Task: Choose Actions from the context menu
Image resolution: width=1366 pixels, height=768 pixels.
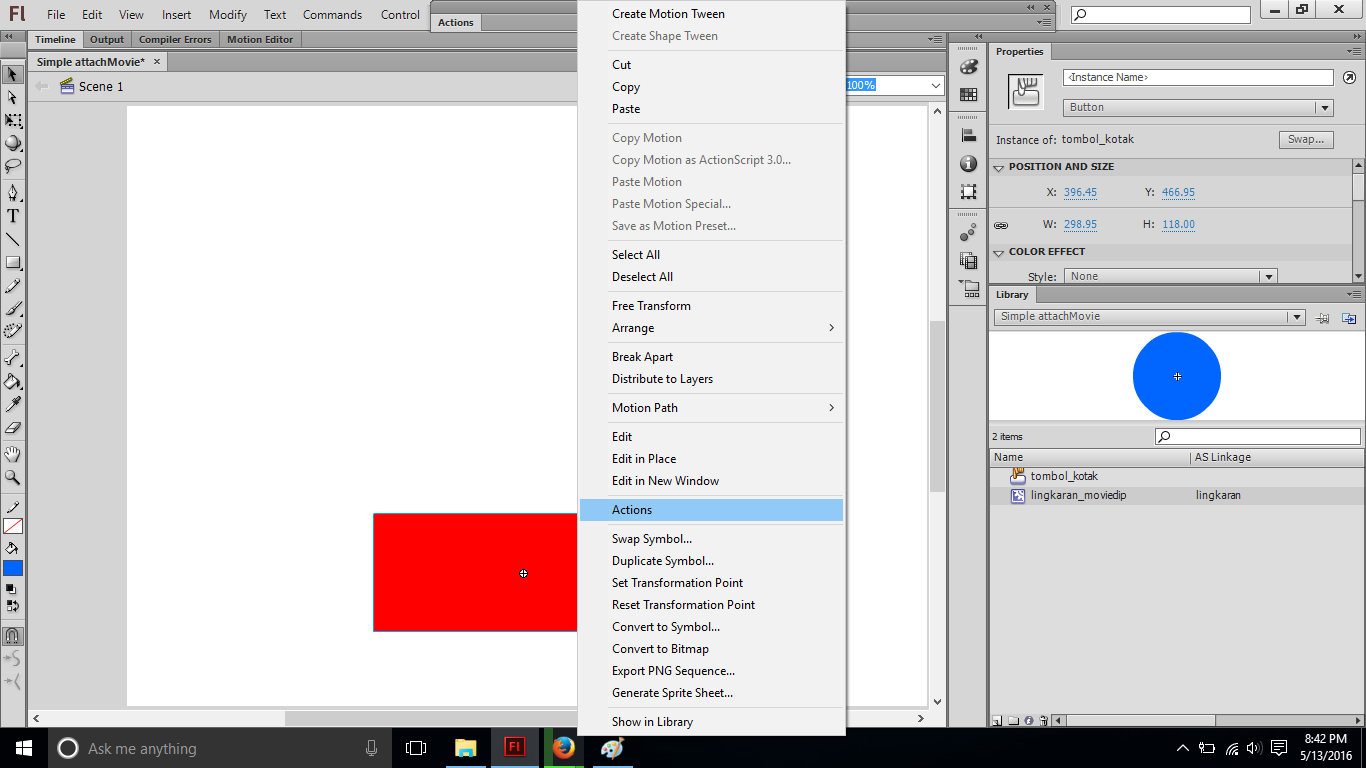Action: click(x=632, y=510)
